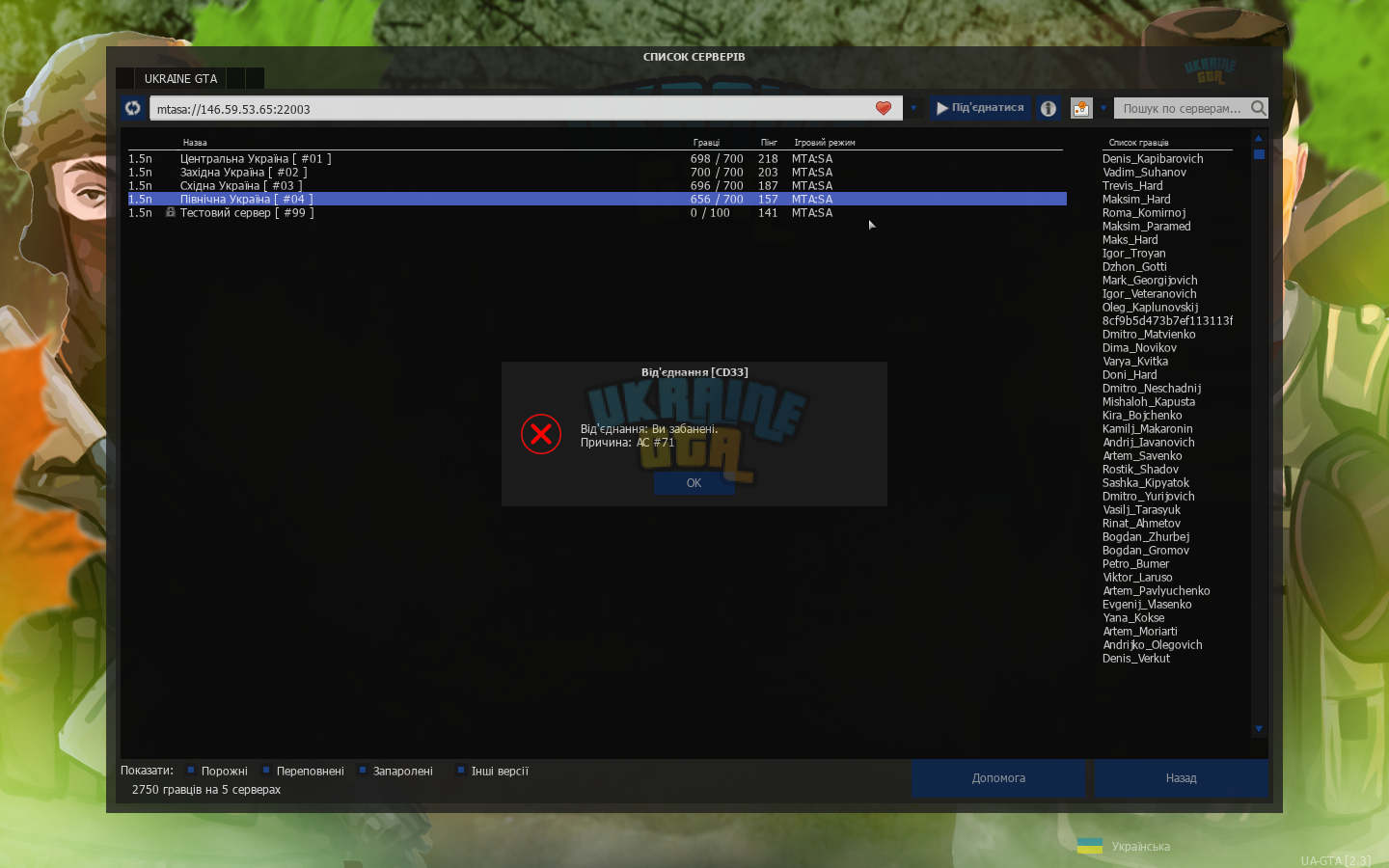
Task: Click player Vadim_Suhanov in player list
Action: [1144, 172]
